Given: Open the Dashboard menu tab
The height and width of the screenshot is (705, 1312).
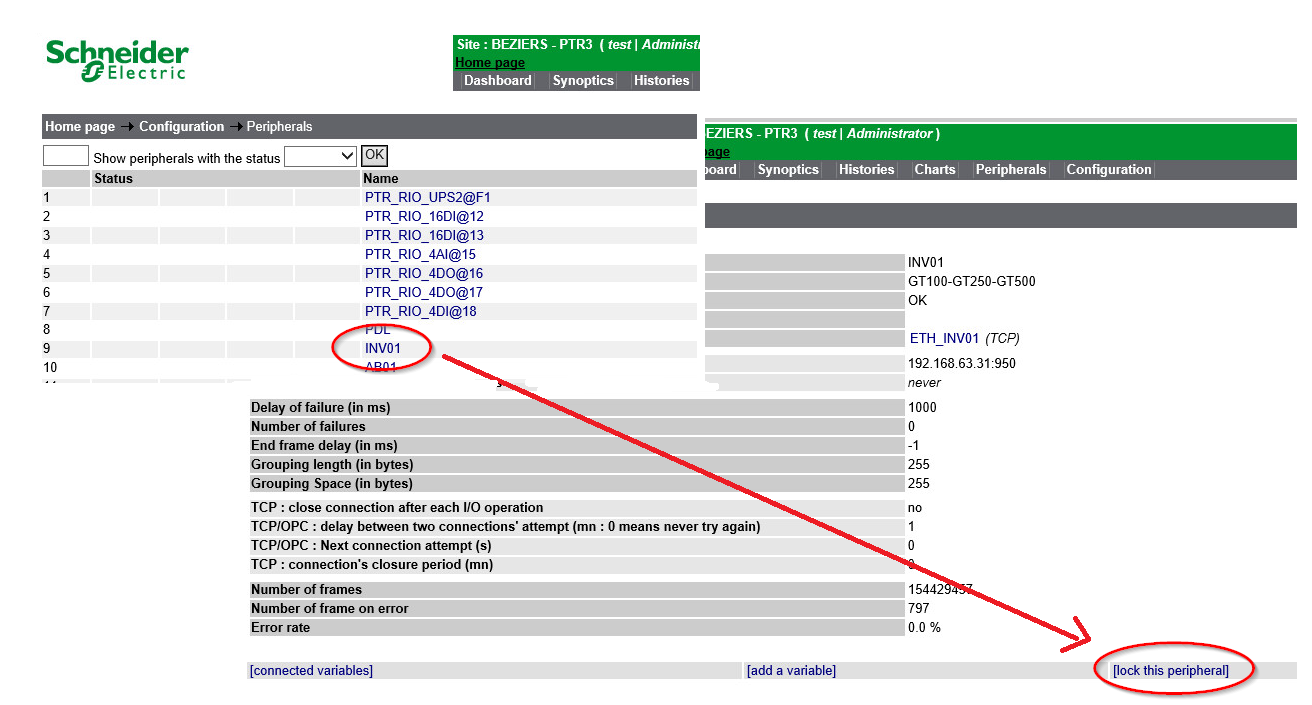Looking at the screenshot, I should click(497, 81).
